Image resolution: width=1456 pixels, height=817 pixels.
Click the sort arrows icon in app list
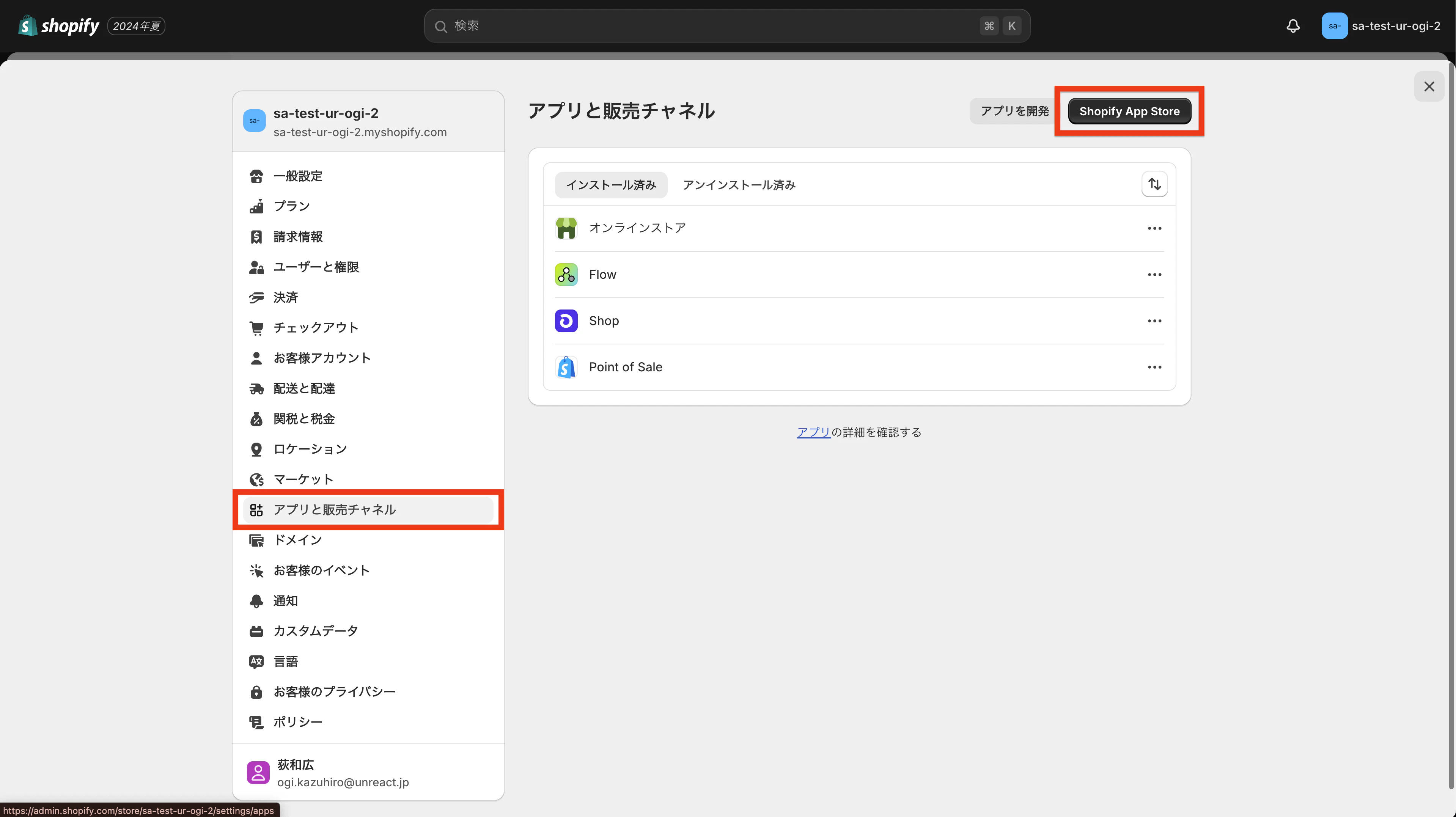click(x=1154, y=184)
